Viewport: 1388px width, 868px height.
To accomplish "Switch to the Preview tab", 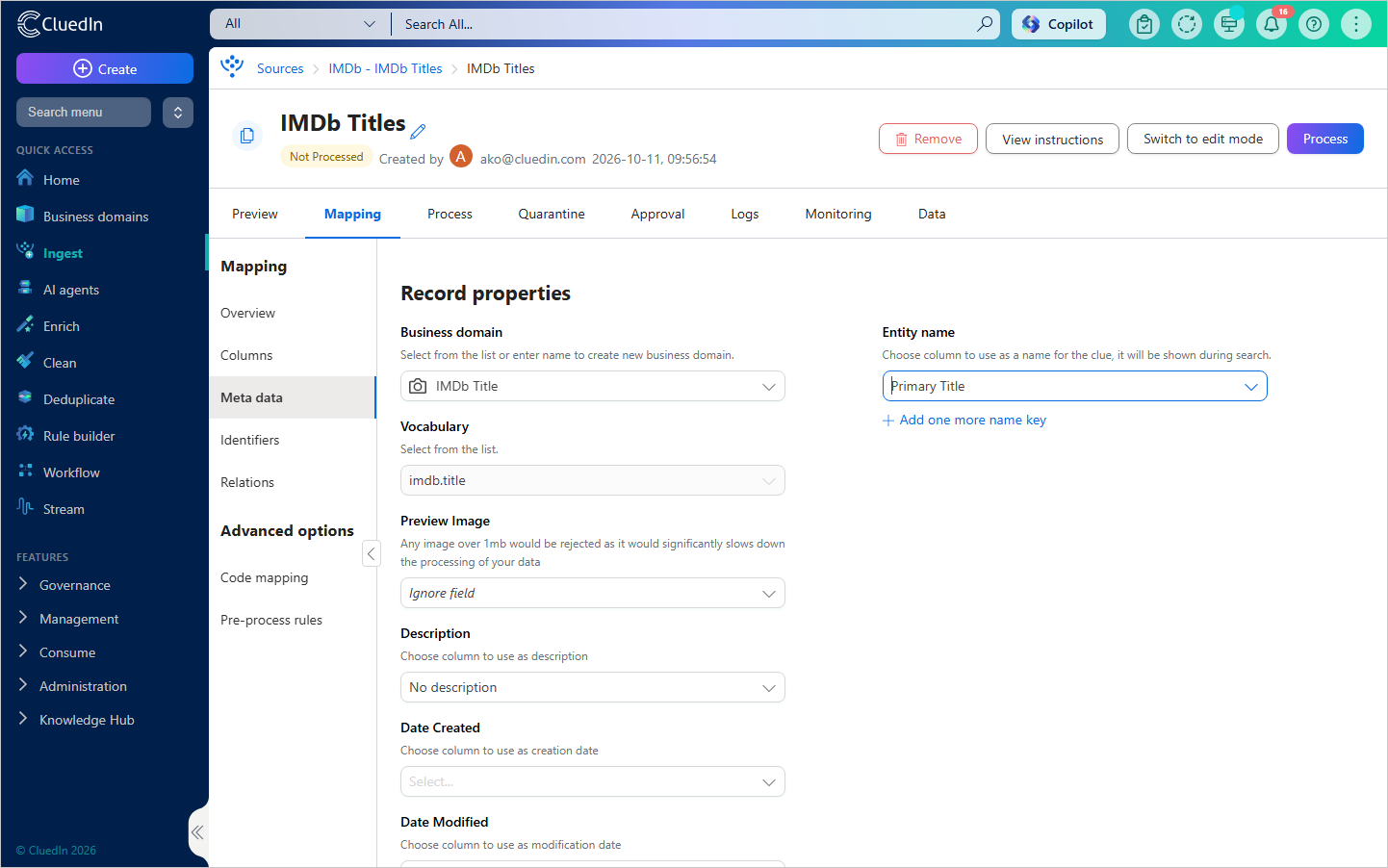I will click(x=255, y=214).
